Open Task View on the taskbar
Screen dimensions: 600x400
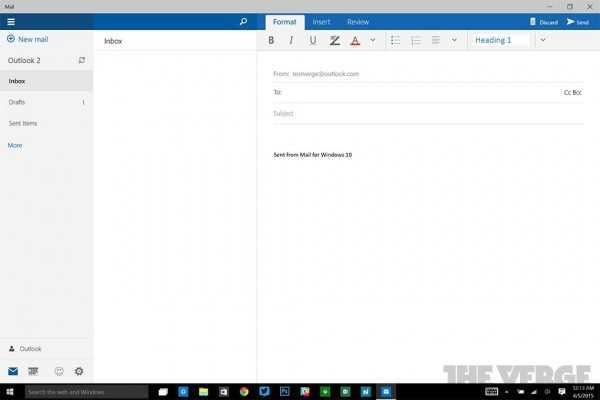tap(163, 392)
